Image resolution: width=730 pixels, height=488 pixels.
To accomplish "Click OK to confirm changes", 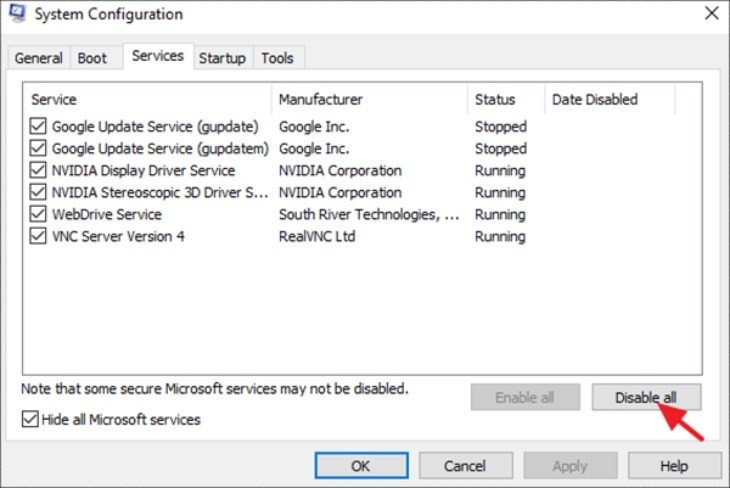I will (360, 466).
